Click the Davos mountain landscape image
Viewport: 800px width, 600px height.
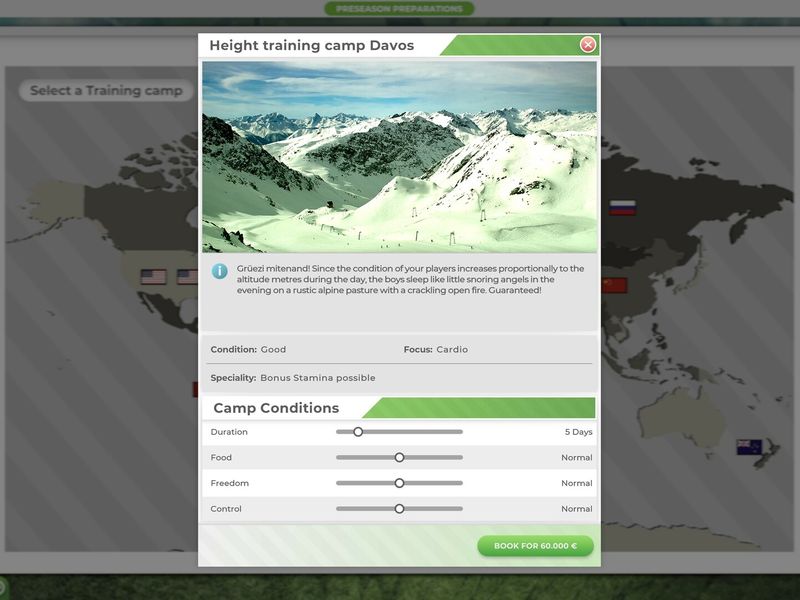click(399, 157)
